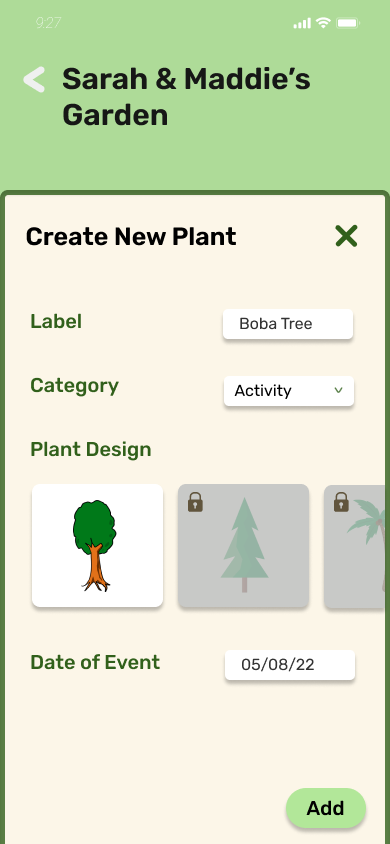The image size is (390, 844).
Task: Tap the lock icon on the pine tree
Action: click(195, 502)
